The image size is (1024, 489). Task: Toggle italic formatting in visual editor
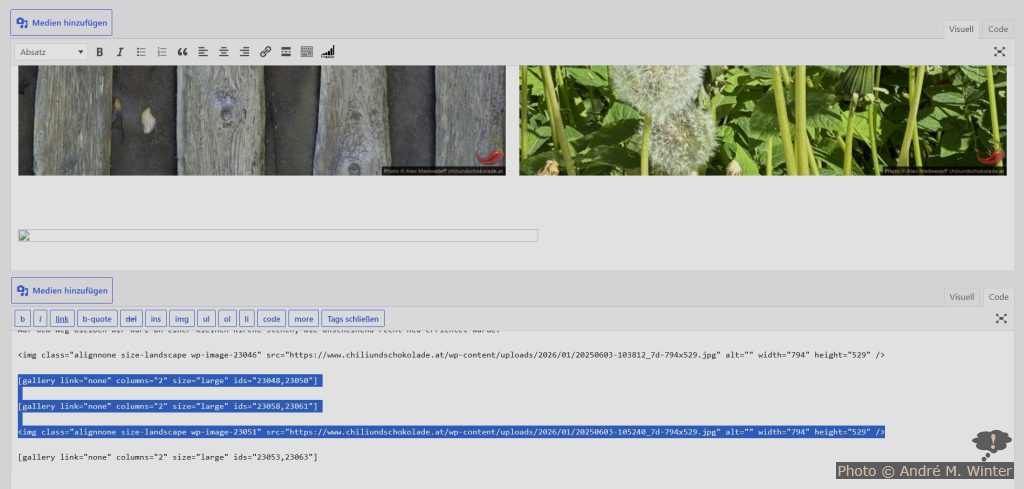pyautogui.click(x=120, y=52)
